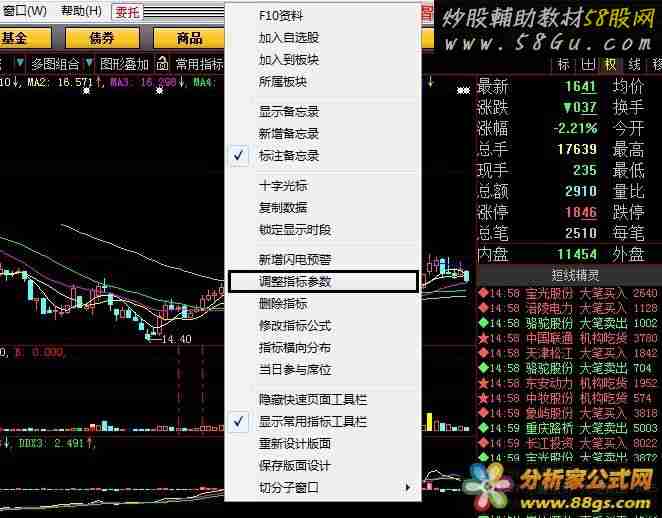Image resolution: width=662 pixels, height=518 pixels.
Task: Select the 涪陵电力 大笔买入 row
Action: [568, 308]
